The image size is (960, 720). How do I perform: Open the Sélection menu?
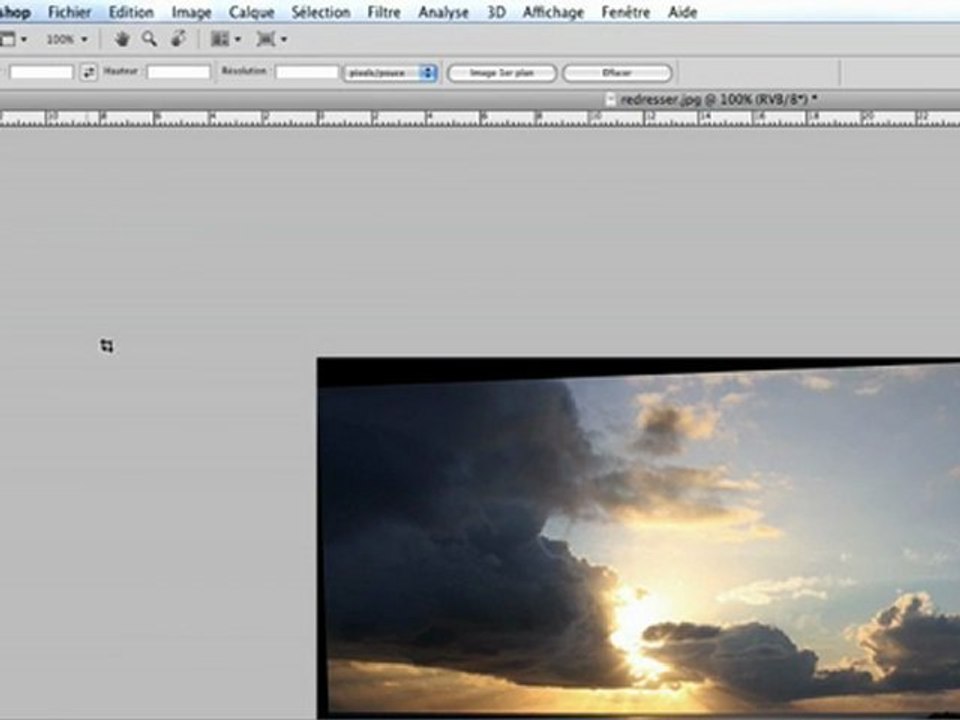click(321, 12)
